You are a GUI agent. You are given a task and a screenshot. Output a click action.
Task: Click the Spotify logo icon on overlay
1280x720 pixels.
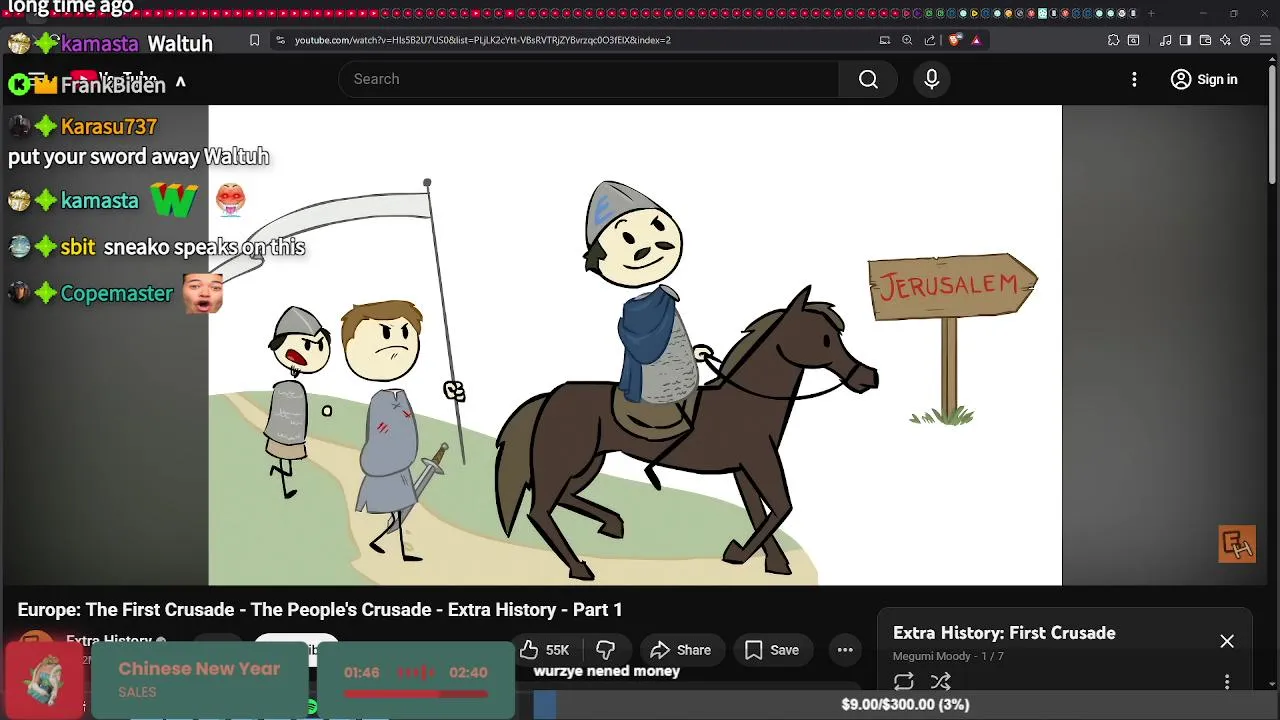pos(312,708)
